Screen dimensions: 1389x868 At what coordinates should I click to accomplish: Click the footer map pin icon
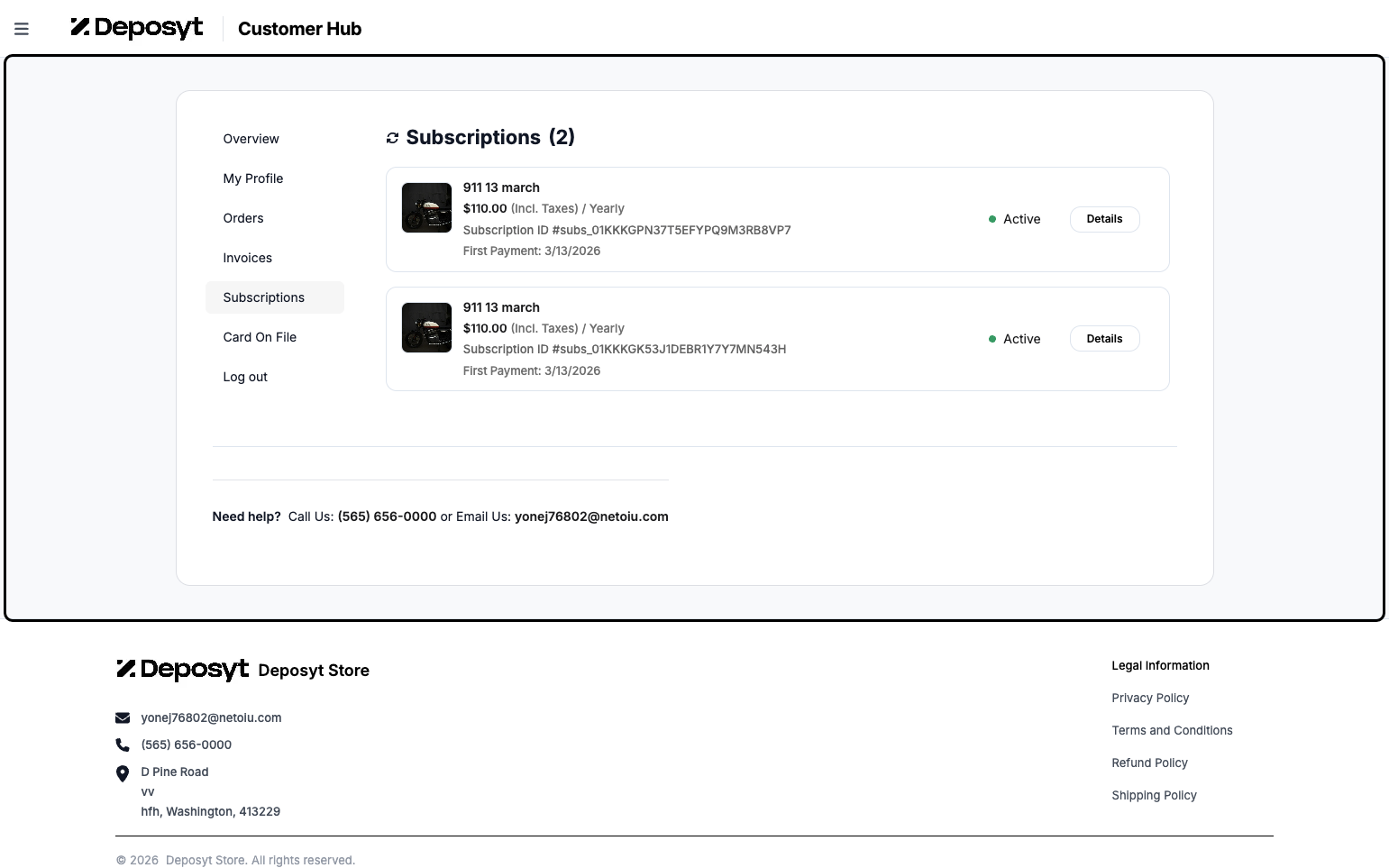123,774
